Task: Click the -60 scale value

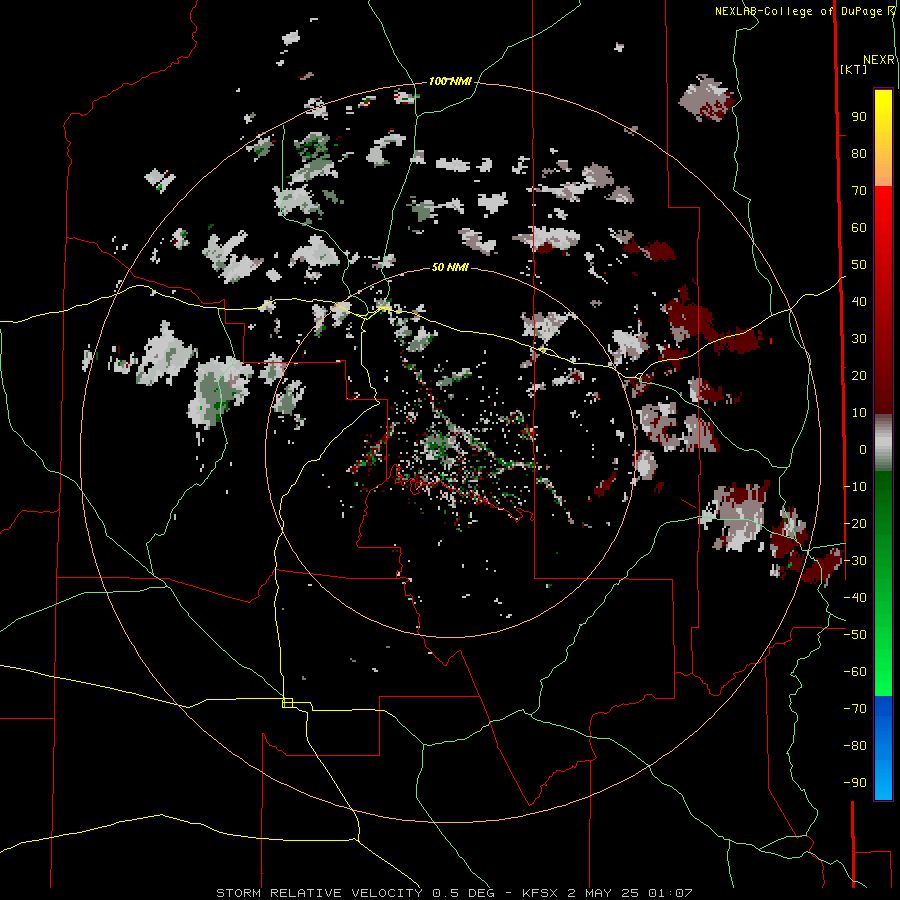Action: [855, 672]
